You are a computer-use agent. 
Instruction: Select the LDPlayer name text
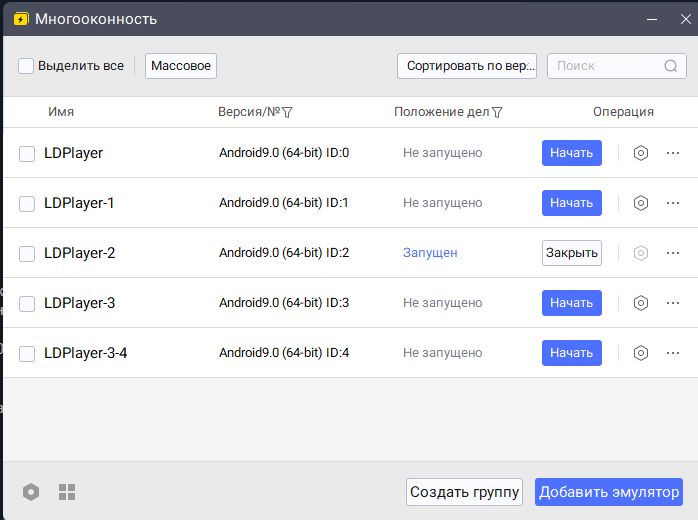[x=73, y=153]
